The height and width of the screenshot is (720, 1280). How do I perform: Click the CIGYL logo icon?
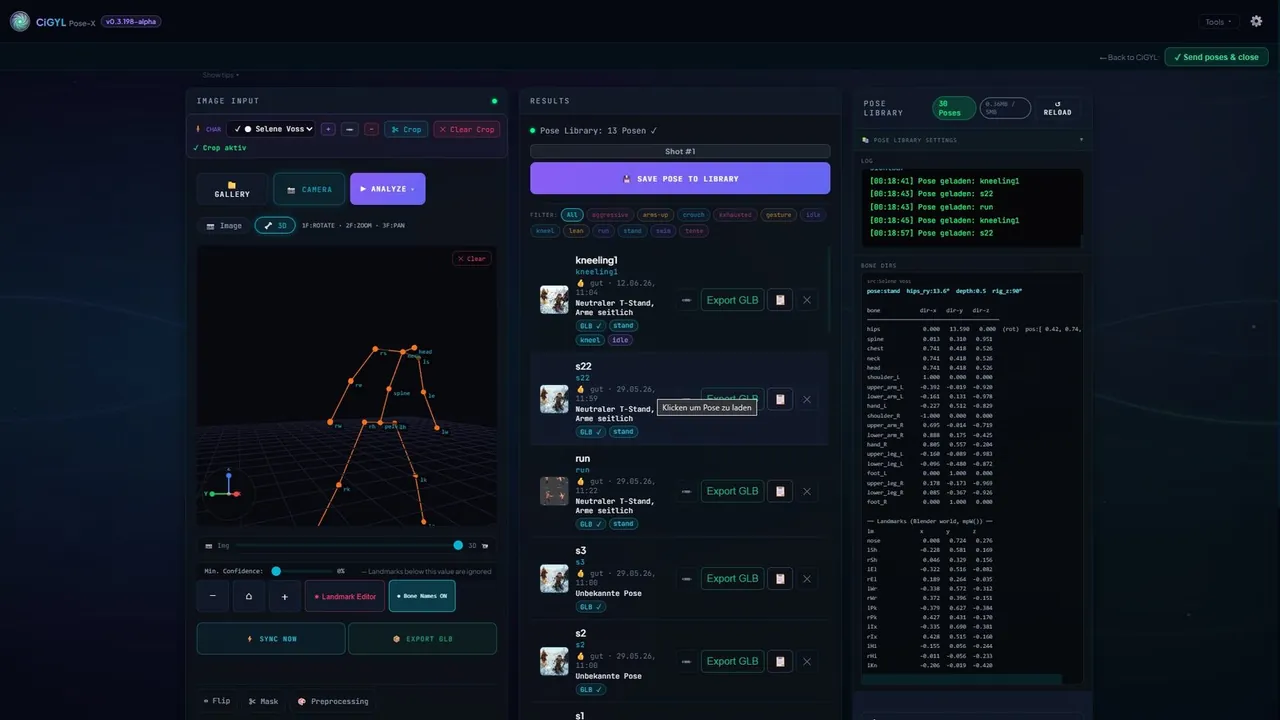20,21
